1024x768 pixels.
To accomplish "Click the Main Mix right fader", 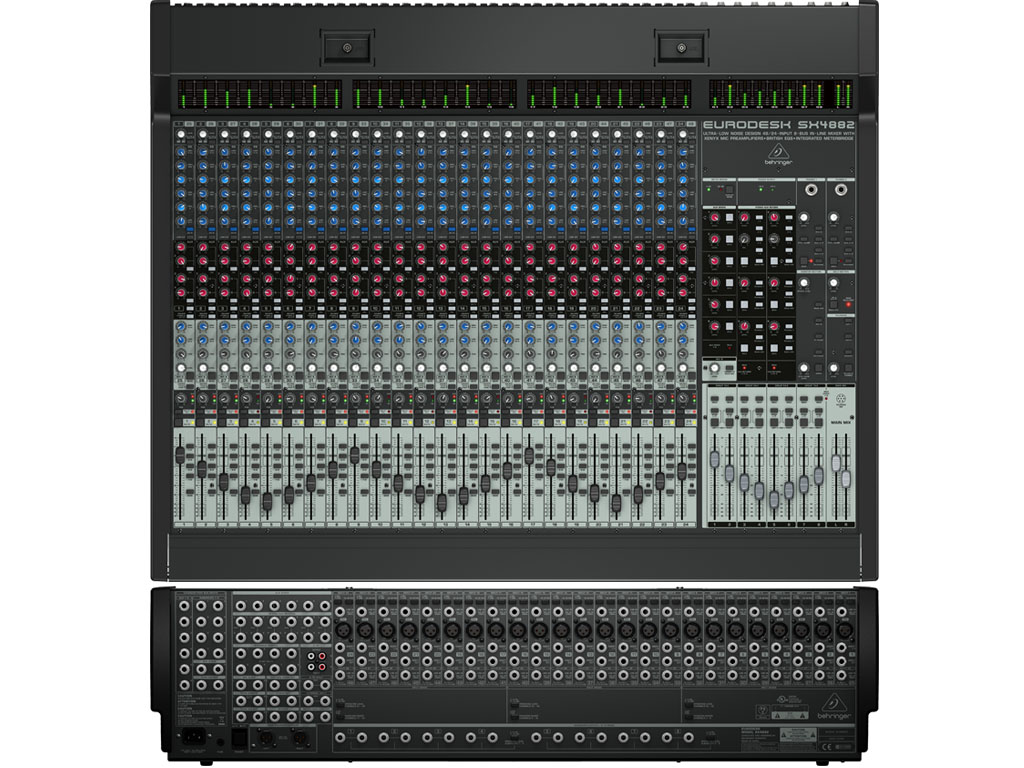I will (x=847, y=478).
